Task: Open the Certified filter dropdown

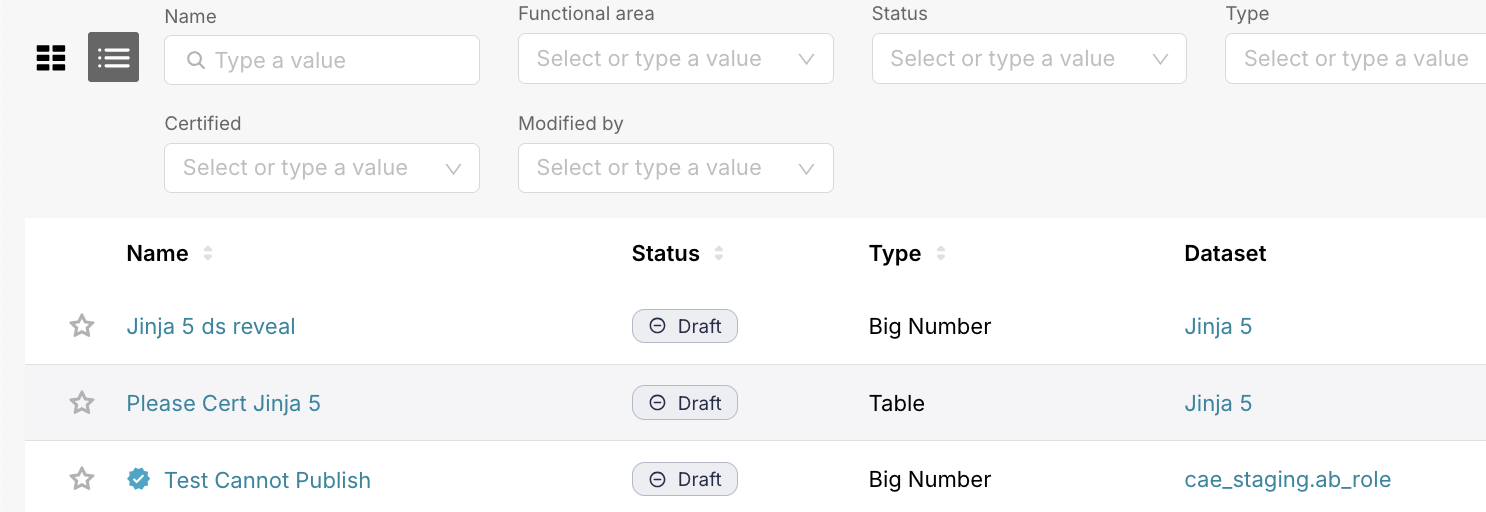Action: tap(322, 168)
